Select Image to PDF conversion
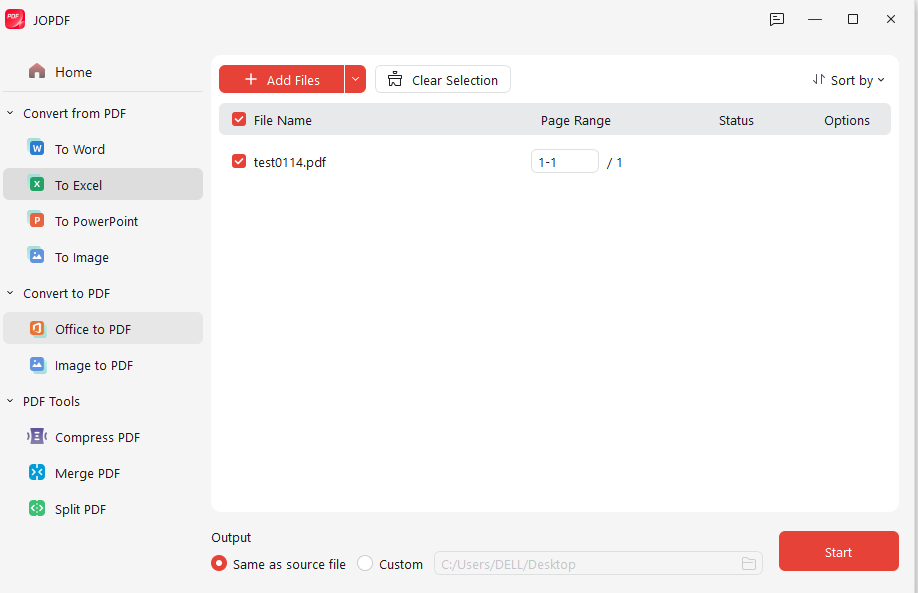The image size is (918, 593). pyautogui.click(x=90, y=365)
